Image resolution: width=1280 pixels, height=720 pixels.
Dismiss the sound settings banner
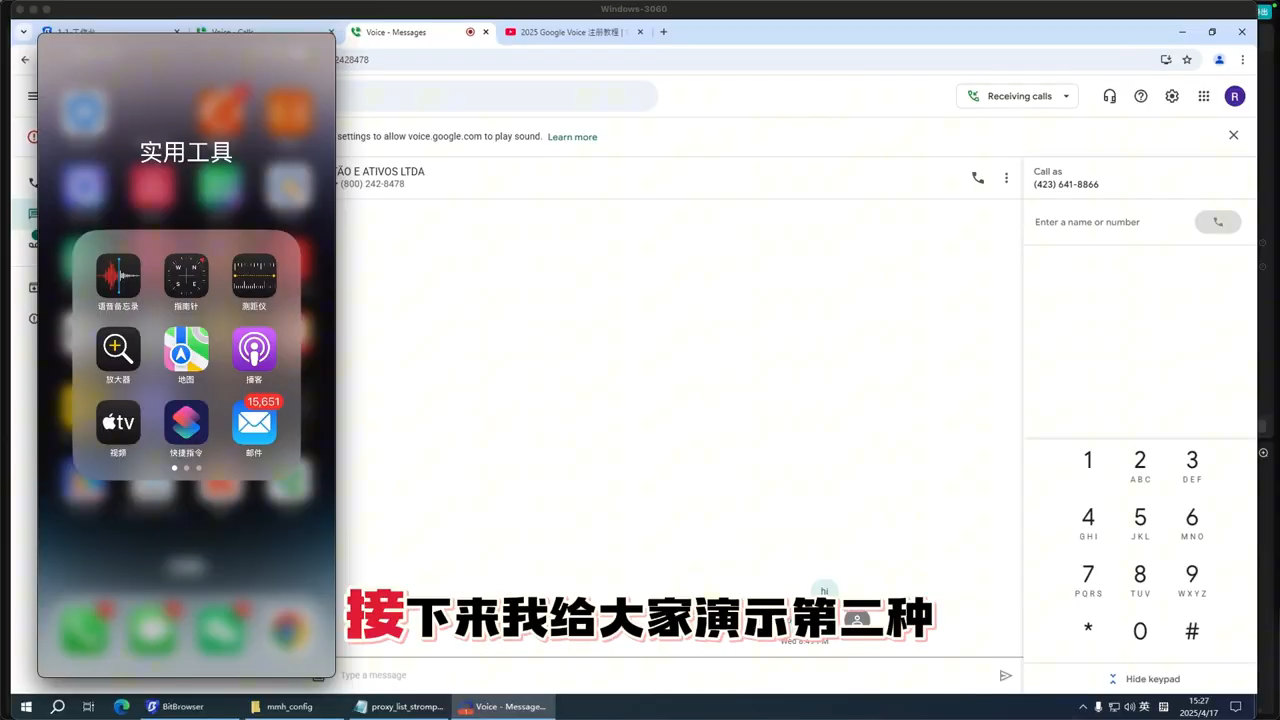(x=1233, y=135)
